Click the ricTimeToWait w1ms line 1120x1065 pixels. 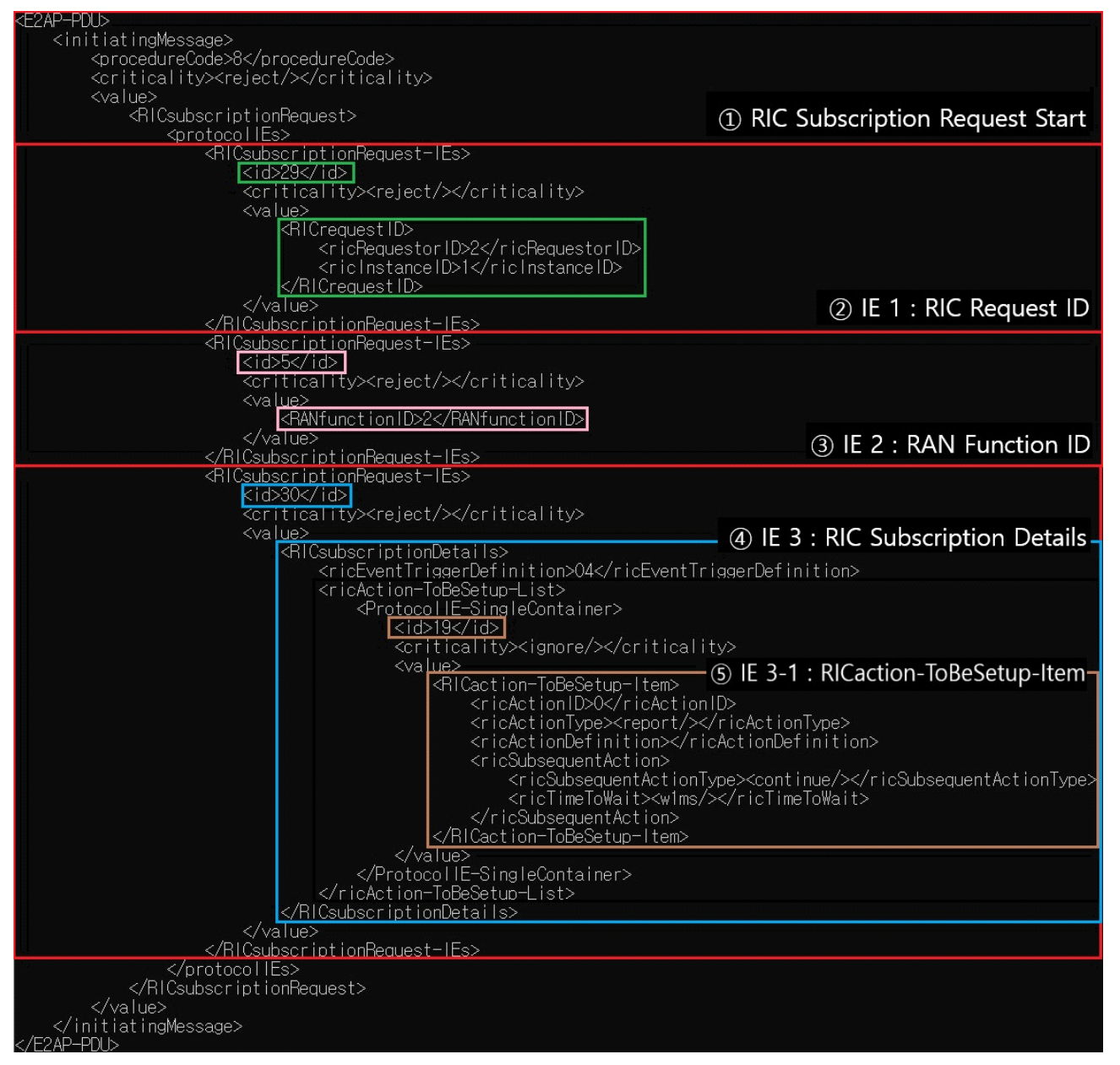[x=688, y=799]
